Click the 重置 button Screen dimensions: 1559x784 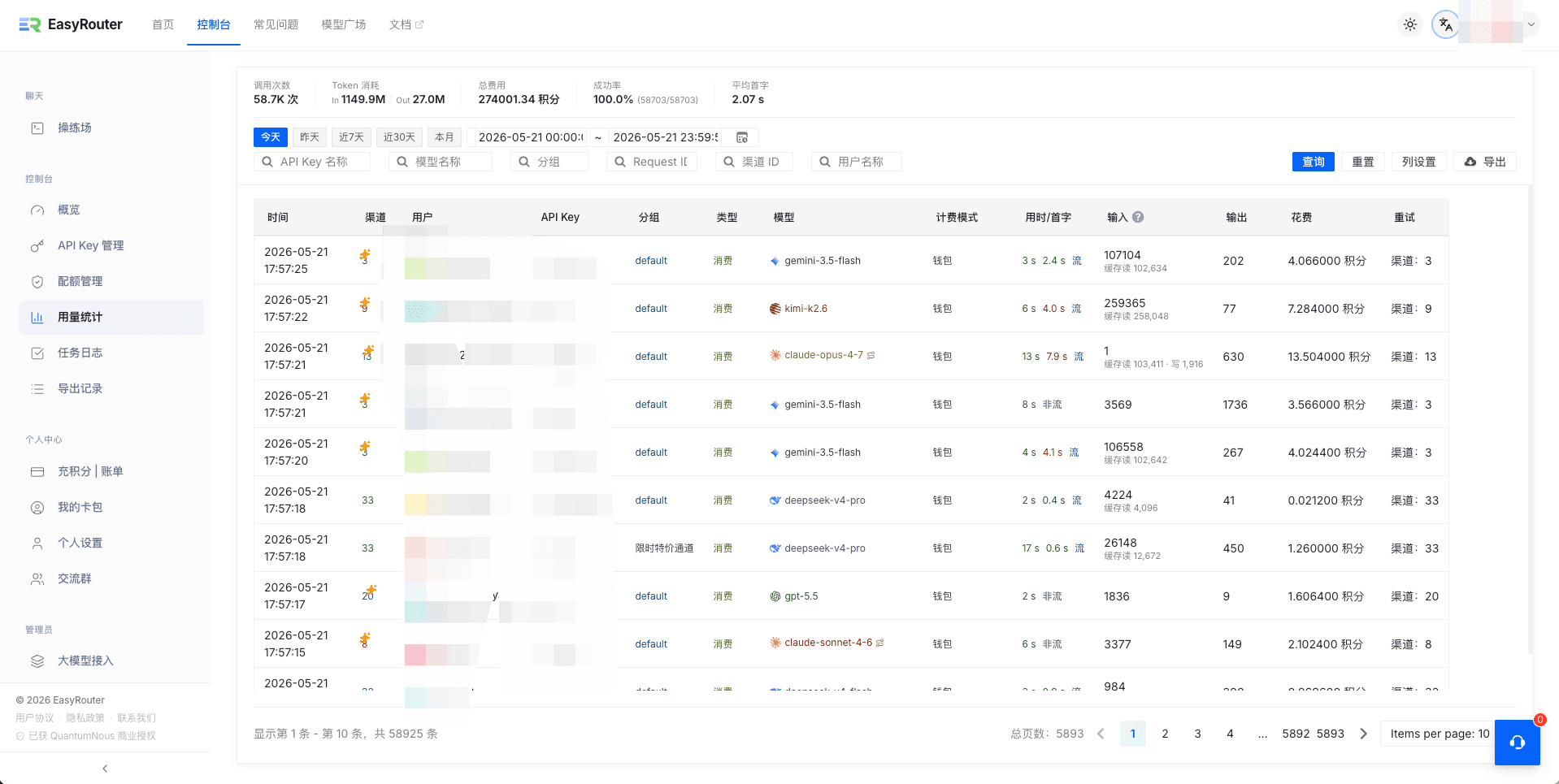click(1363, 162)
